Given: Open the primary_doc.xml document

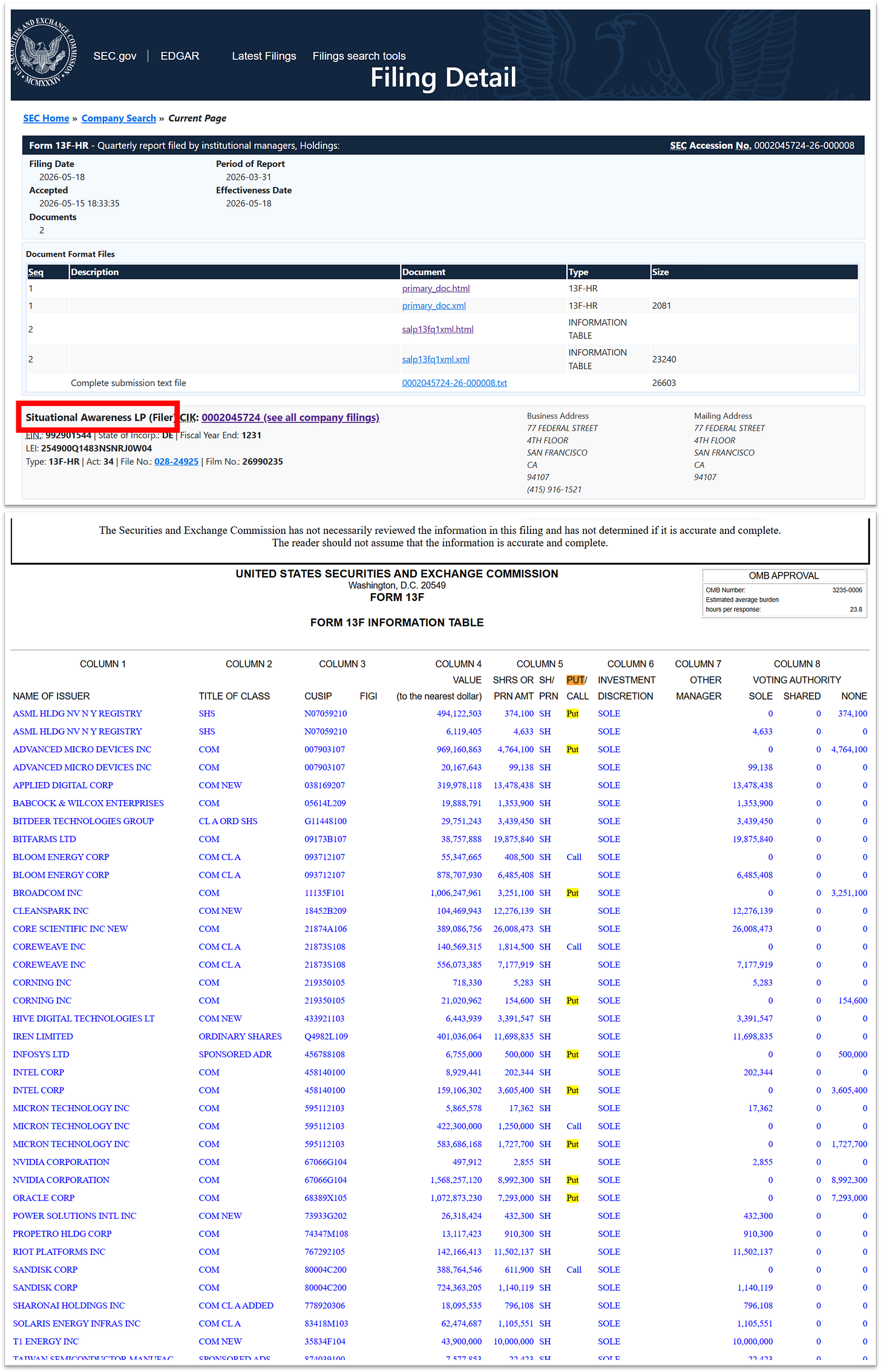Looking at the screenshot, I should pos(434,306).
